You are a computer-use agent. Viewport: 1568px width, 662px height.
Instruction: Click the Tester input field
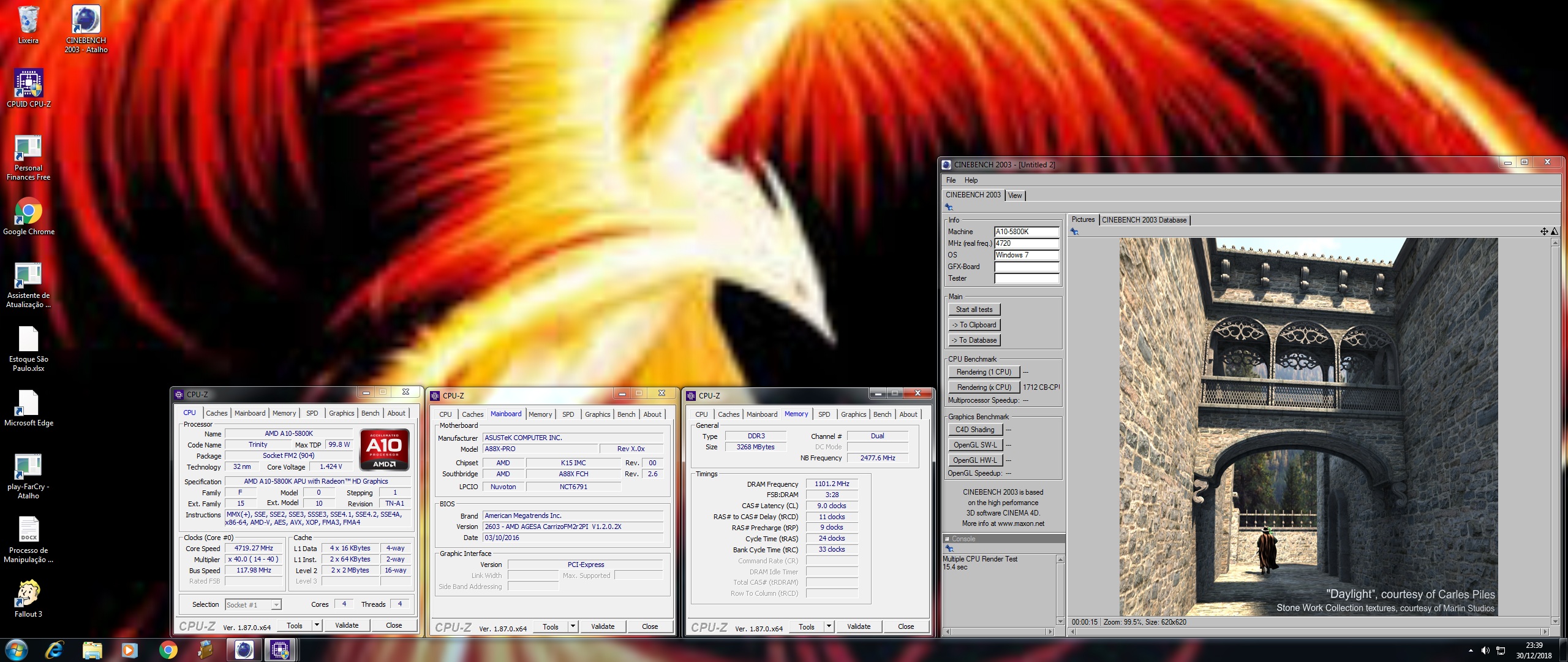click(1027, 278)
